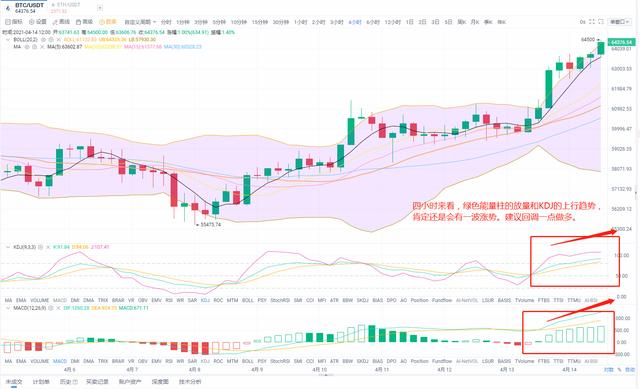Open settings gear of MACD(12,26,9) pane
The width and height of the screenshot is (640, 389).
tap(51, 308)
